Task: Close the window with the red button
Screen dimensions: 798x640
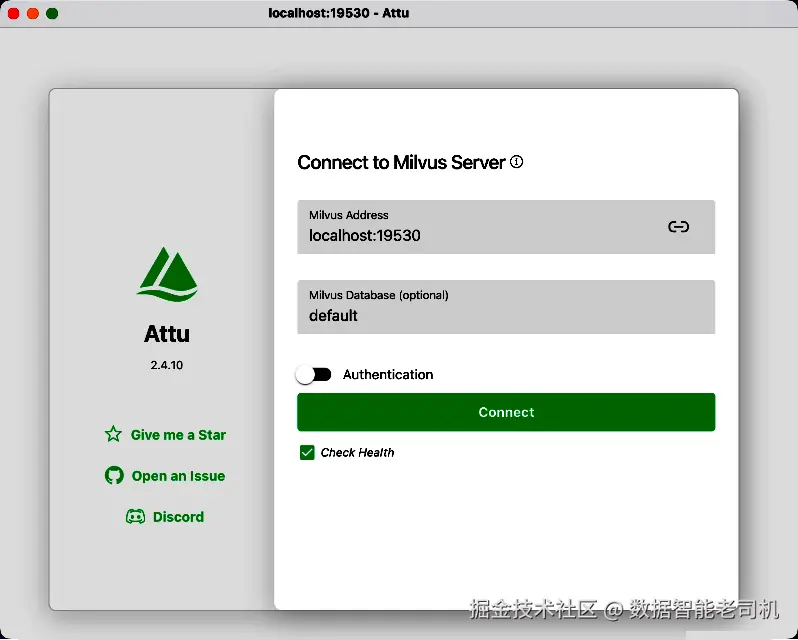Action: 14,13
